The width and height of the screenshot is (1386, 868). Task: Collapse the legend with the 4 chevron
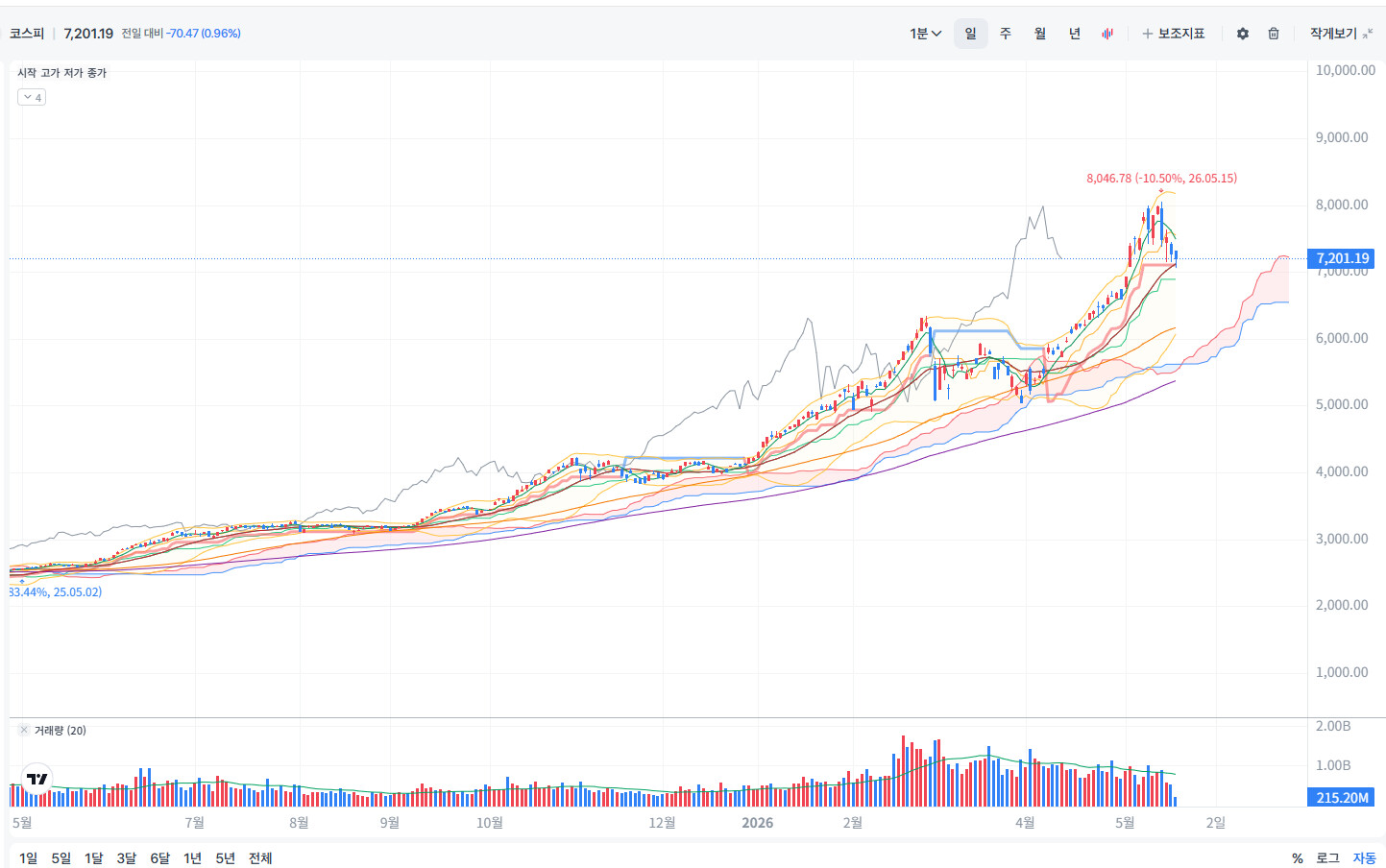coord(32,97)
